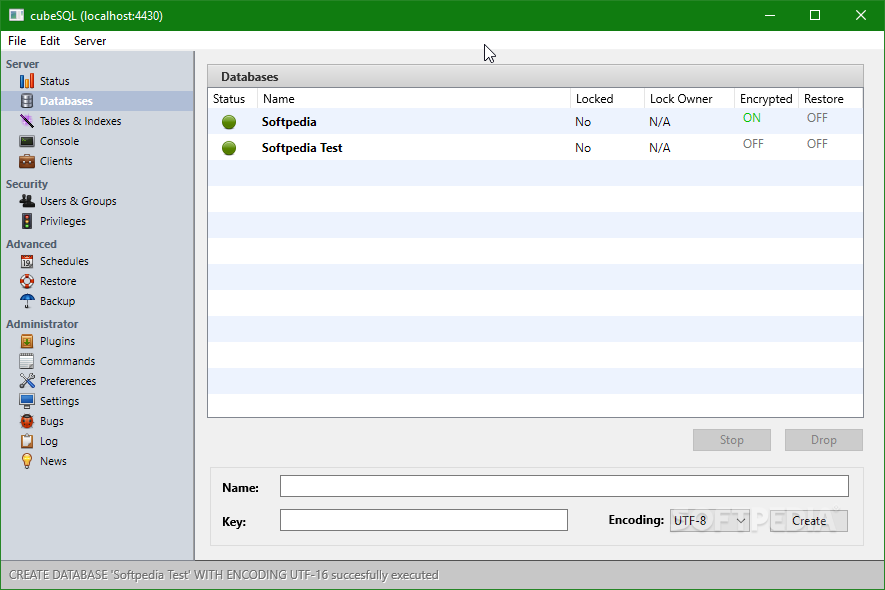Image resolution: width=885 pixels, height=590 pixels.
Task: Open the News lightbulb icon
Action: (x=27, y=461)
